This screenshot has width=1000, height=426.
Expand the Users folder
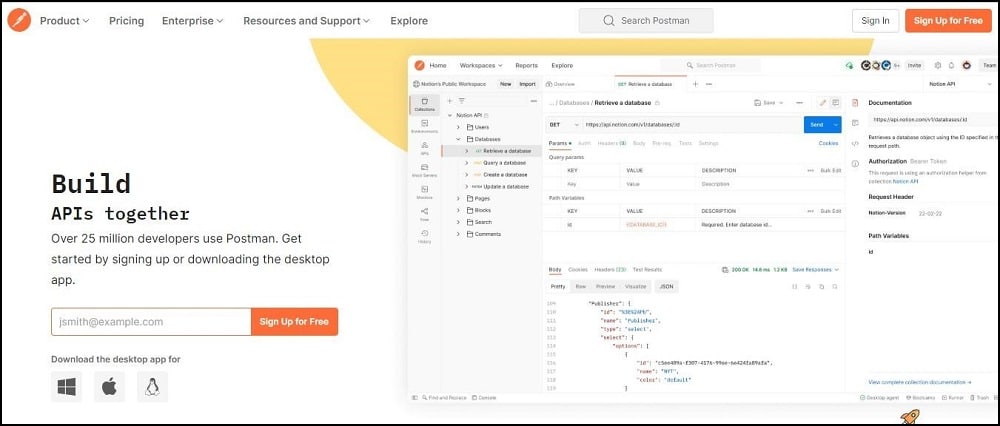pyautogui.click(x=458, y=128)
